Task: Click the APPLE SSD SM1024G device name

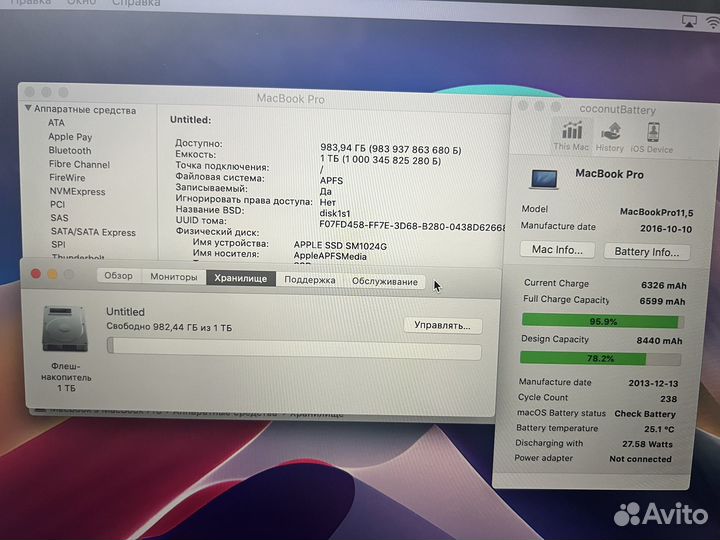Action: (x=340, y=246)
